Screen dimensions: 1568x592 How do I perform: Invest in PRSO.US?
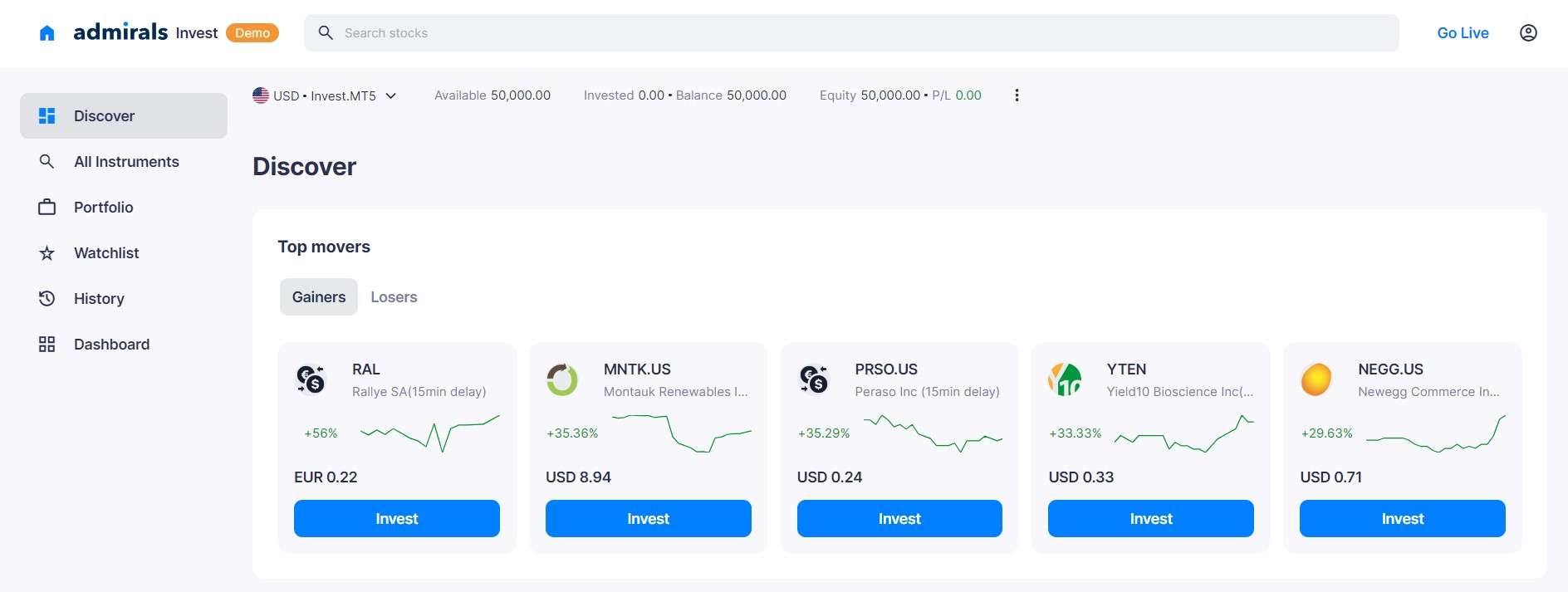click(x=899, y=518)
